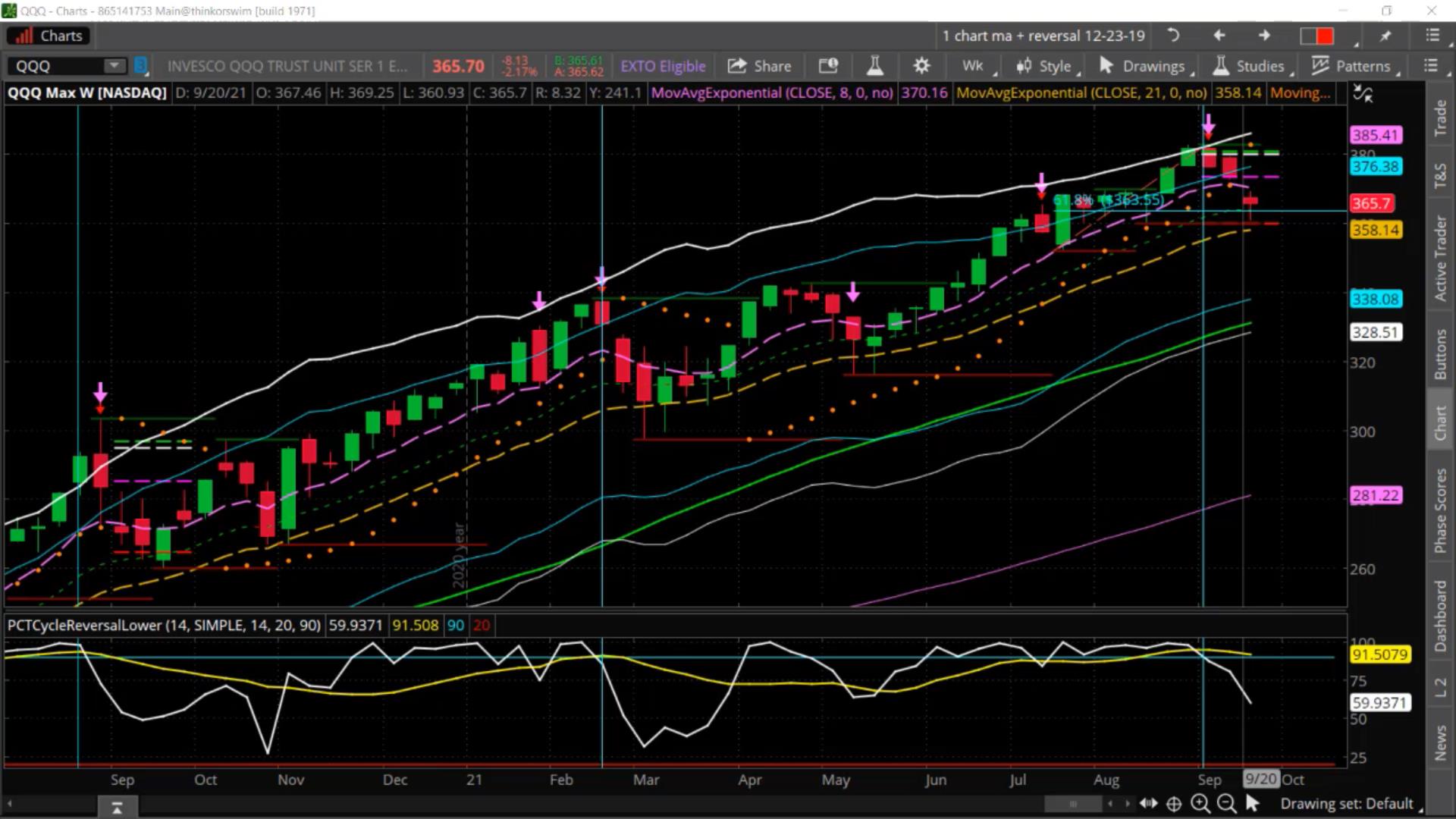Image resolution: width=1456 pixels, height=819 pixels.
Task: Open the Buttons sidebar tab
Action: pos(1439,354)
